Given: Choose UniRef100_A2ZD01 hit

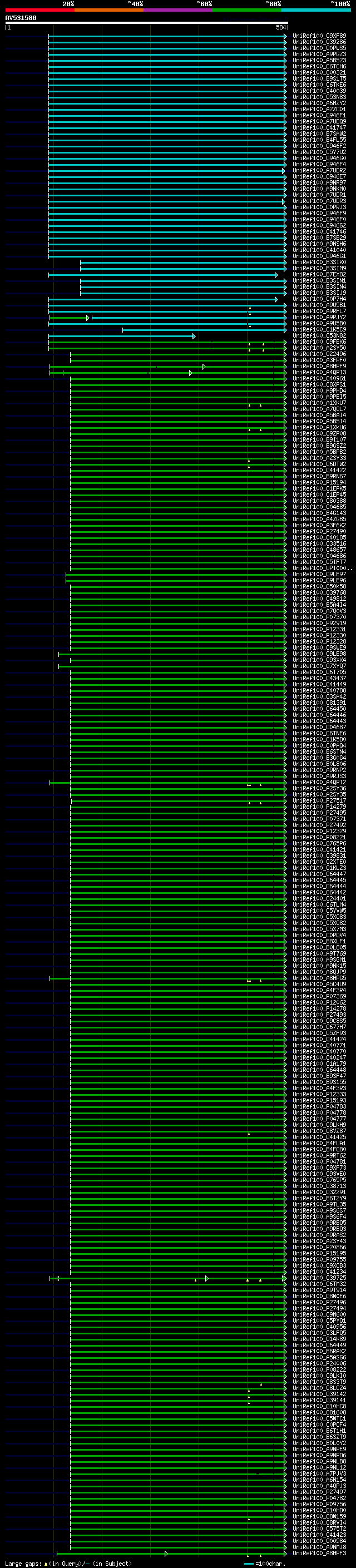Looking at the screenshot, I should 319,110.
